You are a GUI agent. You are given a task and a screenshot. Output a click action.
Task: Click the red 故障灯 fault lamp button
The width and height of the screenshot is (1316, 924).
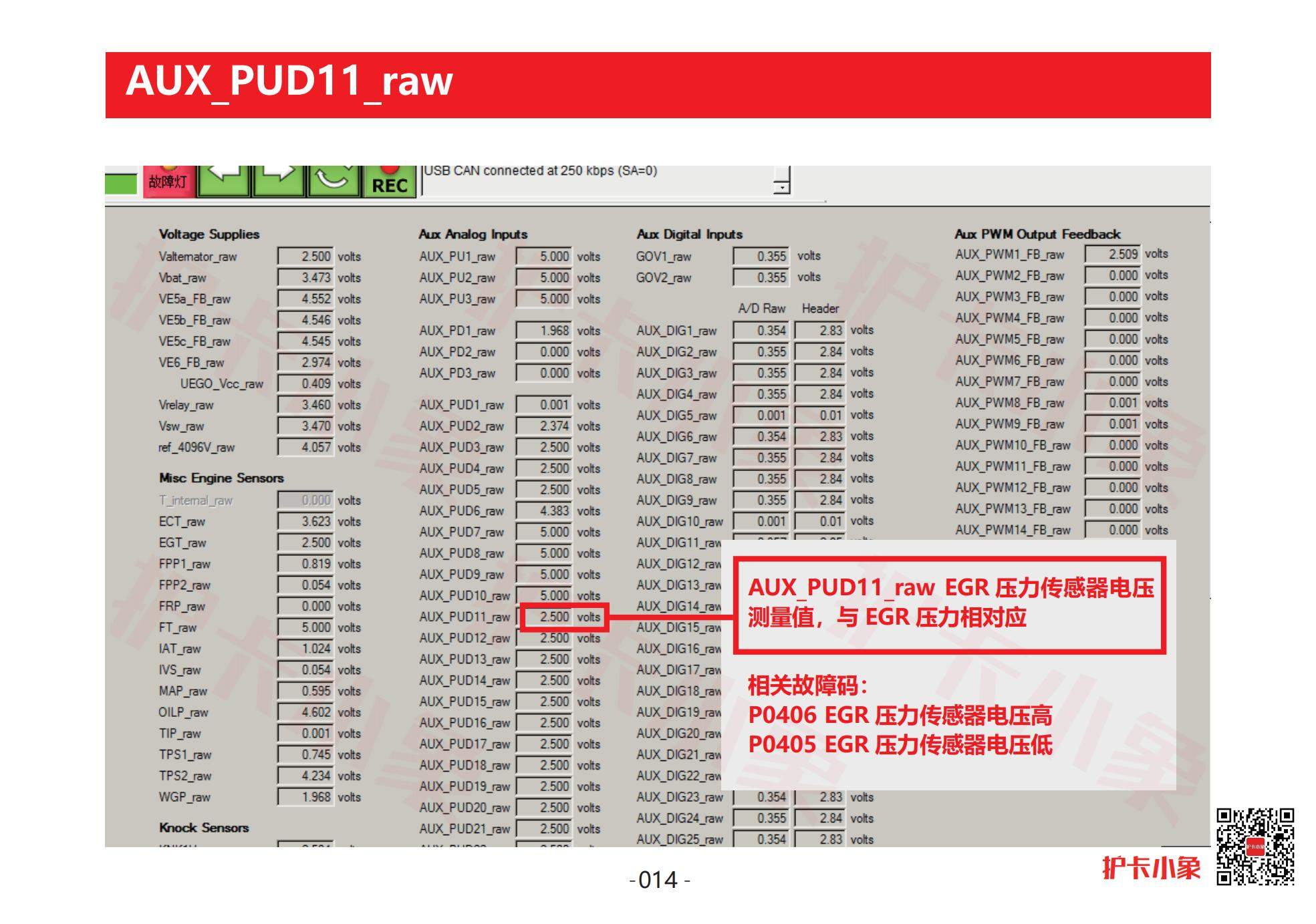[x=168, y=181]
